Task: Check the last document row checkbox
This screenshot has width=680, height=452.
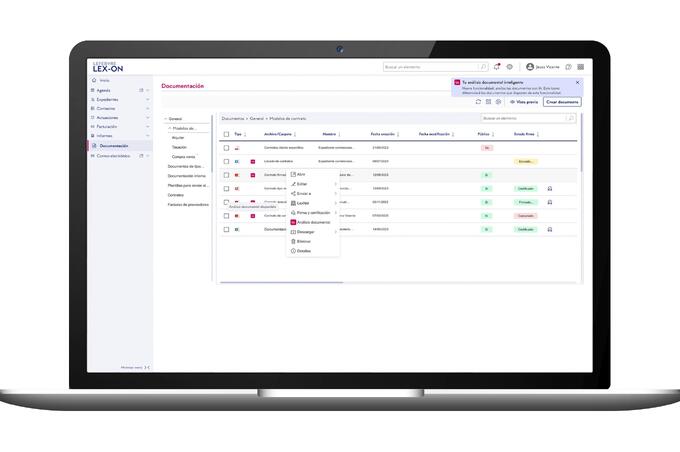Action: coord(226,229)
